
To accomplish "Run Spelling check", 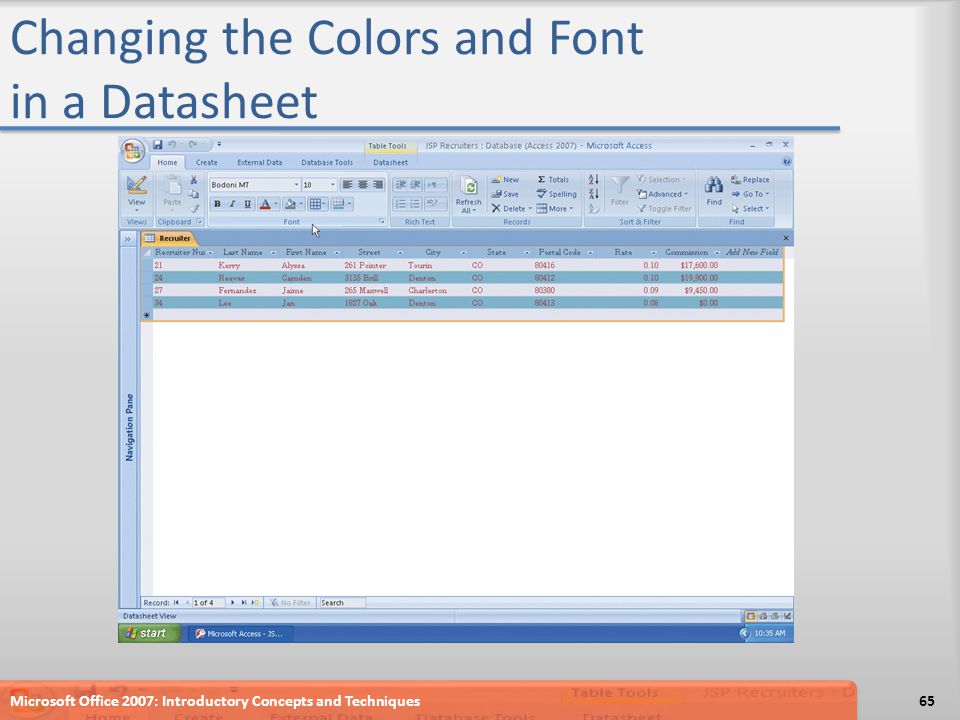I will (557, 194).
